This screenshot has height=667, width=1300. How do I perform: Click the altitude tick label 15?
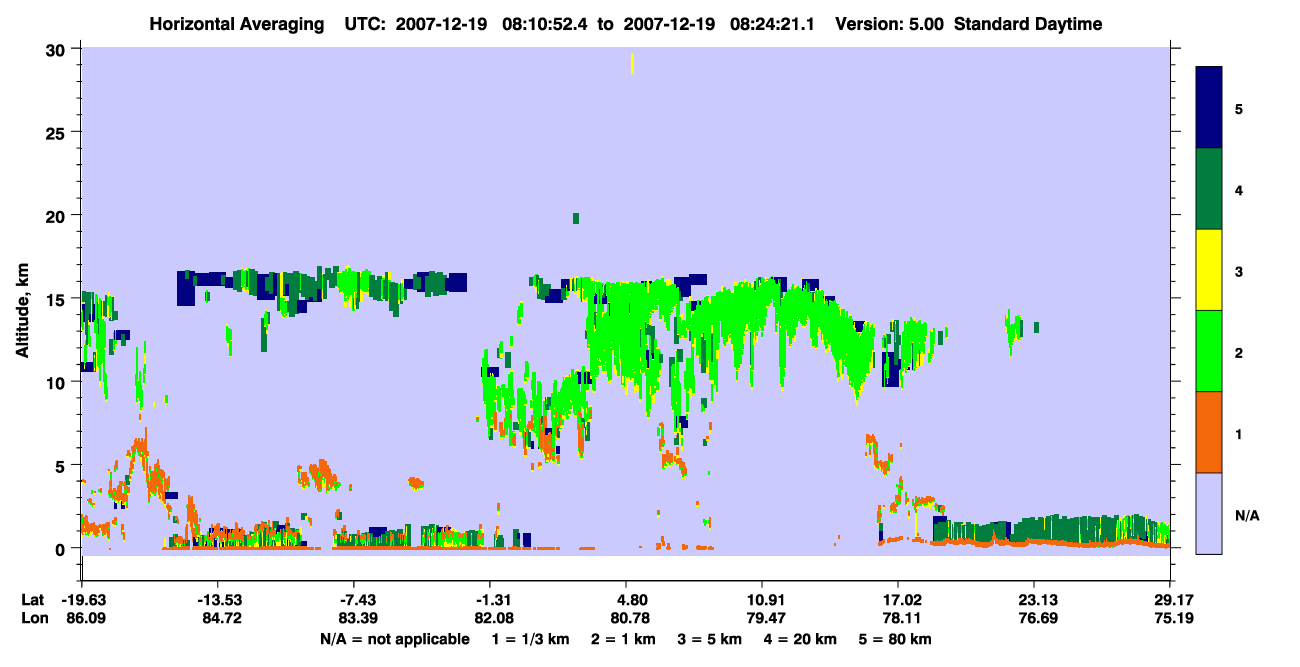tap(58, 299)
